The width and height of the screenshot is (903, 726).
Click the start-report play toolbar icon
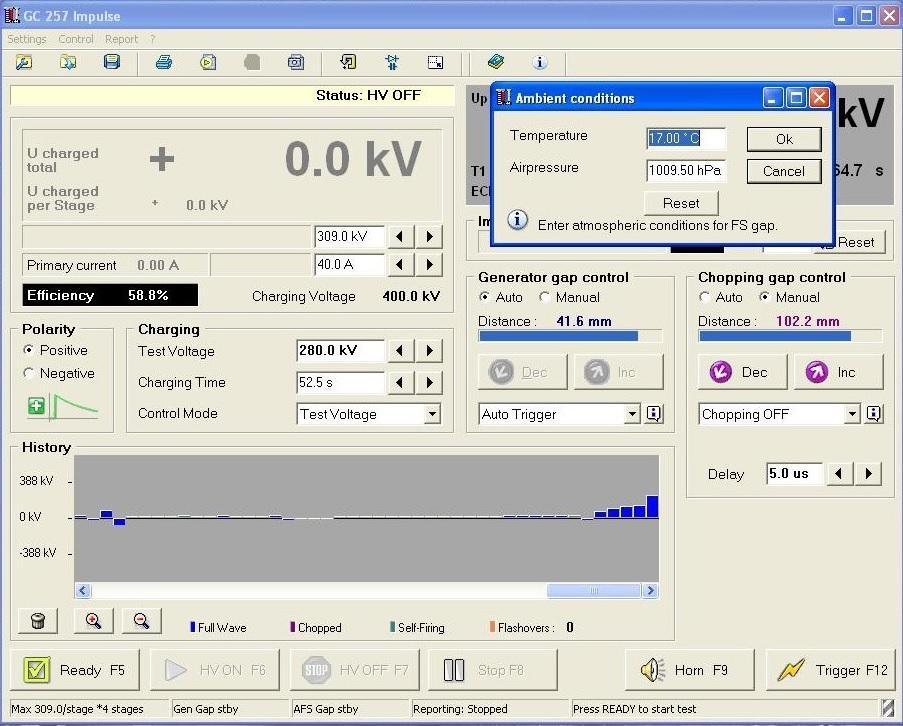point(208,62)
